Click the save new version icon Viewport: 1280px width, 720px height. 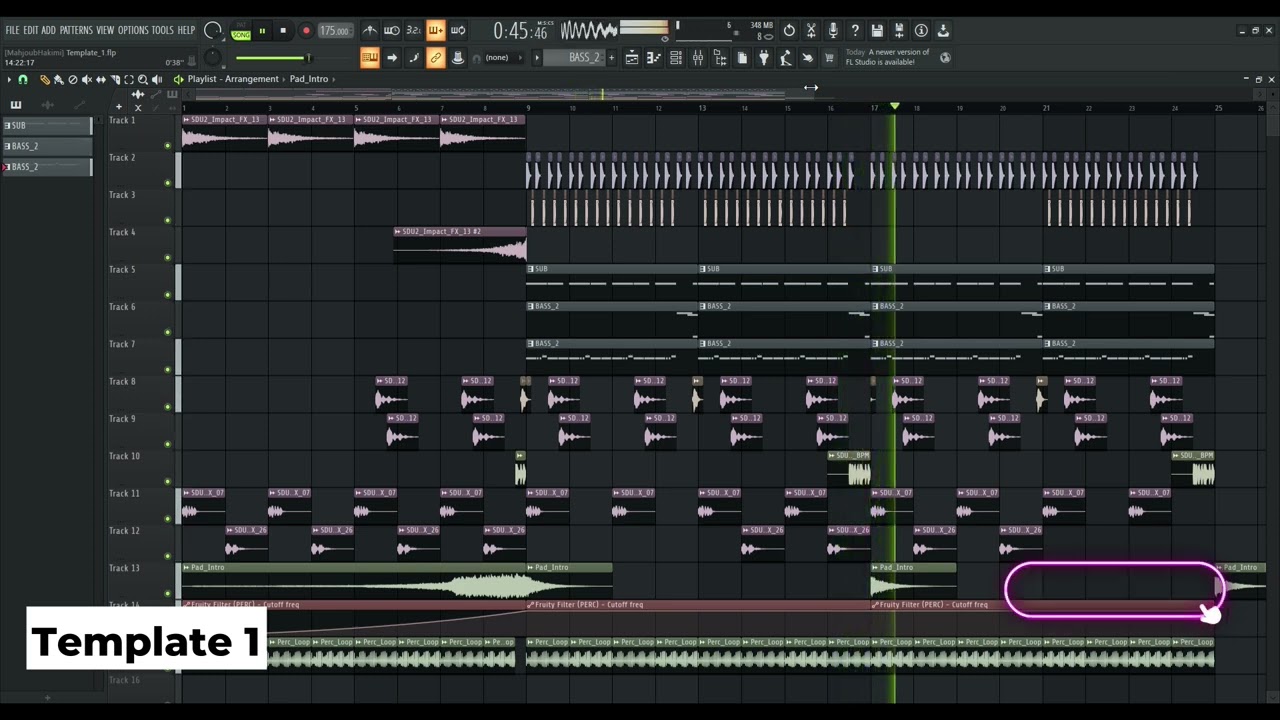tap(899, 30)
